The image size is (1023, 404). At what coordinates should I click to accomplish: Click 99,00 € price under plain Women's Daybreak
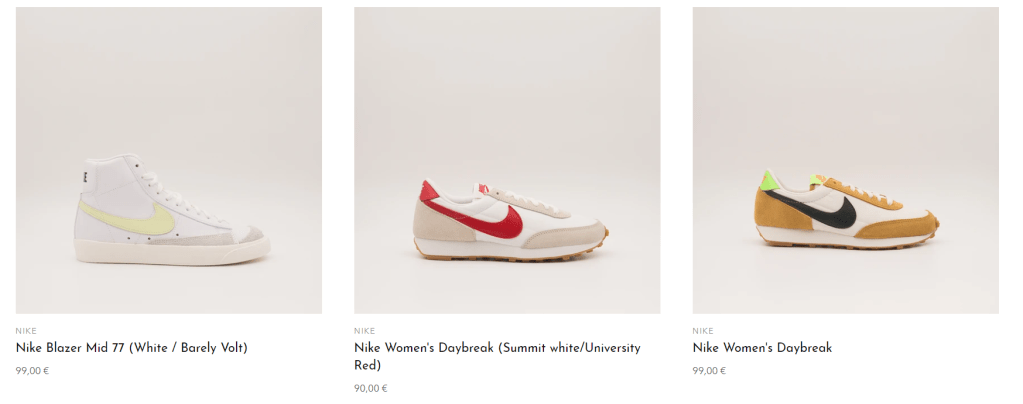[x=709, y=371]
